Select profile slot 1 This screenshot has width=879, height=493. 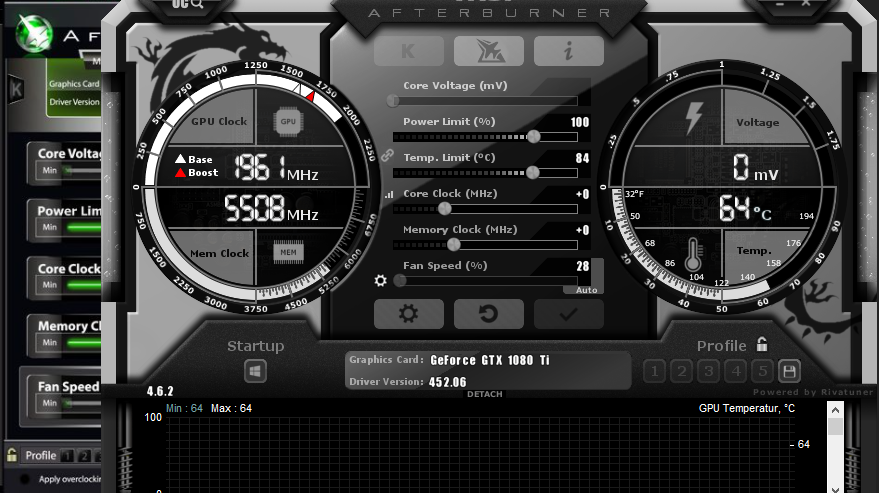click(x=654, y=371)
